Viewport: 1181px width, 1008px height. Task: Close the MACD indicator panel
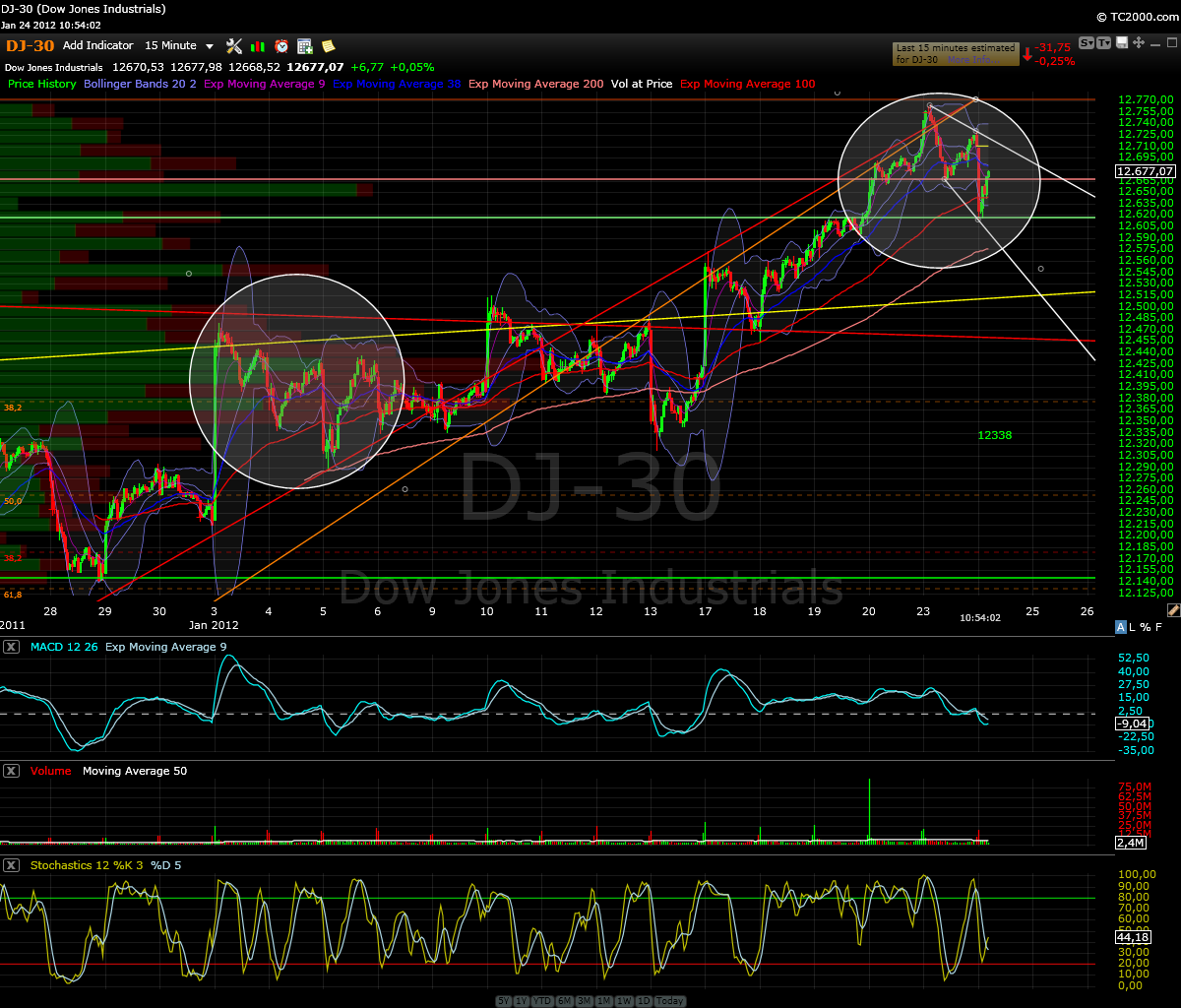12,647
